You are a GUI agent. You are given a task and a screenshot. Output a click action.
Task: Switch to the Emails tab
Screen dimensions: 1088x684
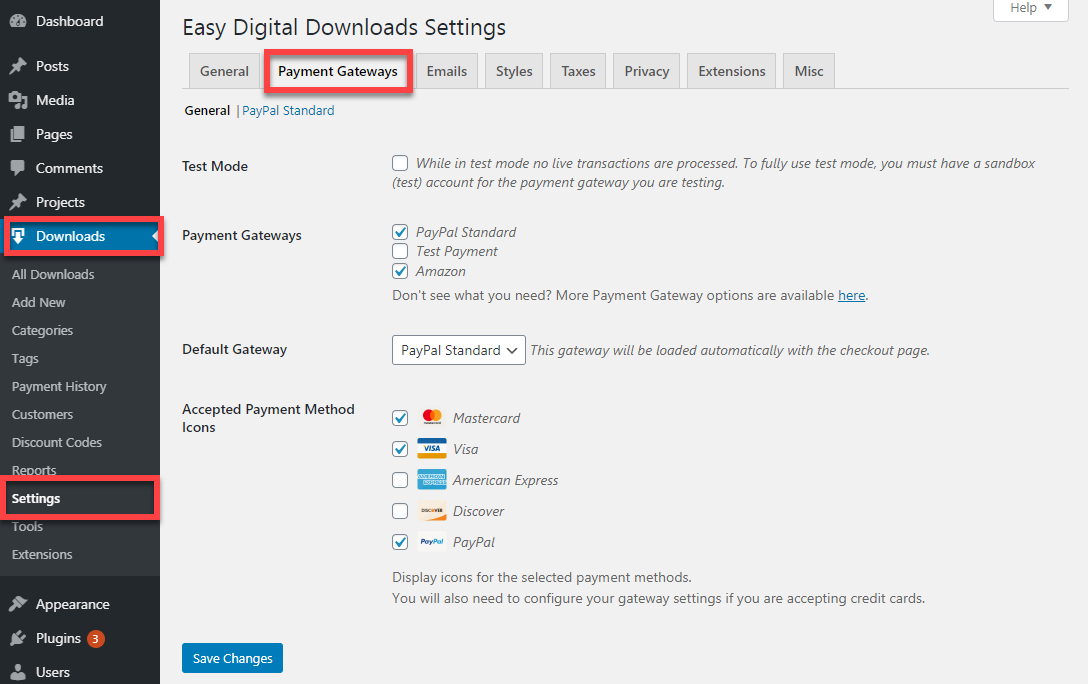[447, 71]
